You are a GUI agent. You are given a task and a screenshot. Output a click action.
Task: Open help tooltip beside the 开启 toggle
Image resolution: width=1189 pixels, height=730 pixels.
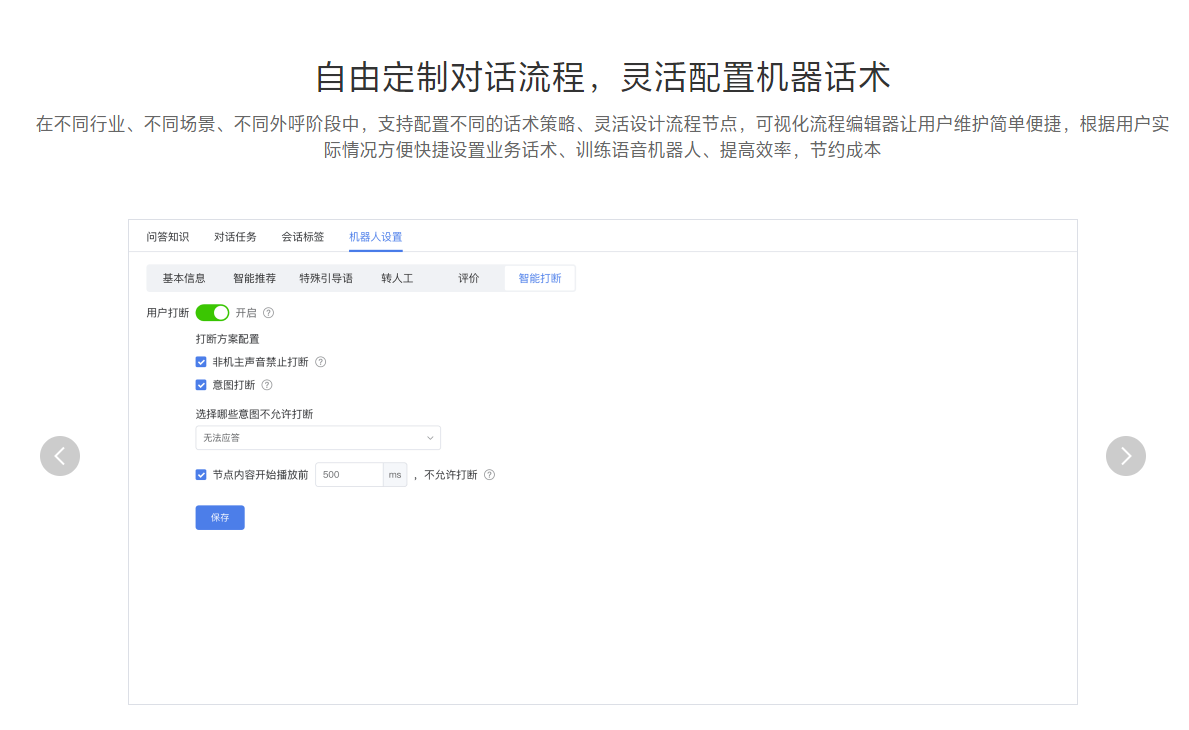(267, 312)
